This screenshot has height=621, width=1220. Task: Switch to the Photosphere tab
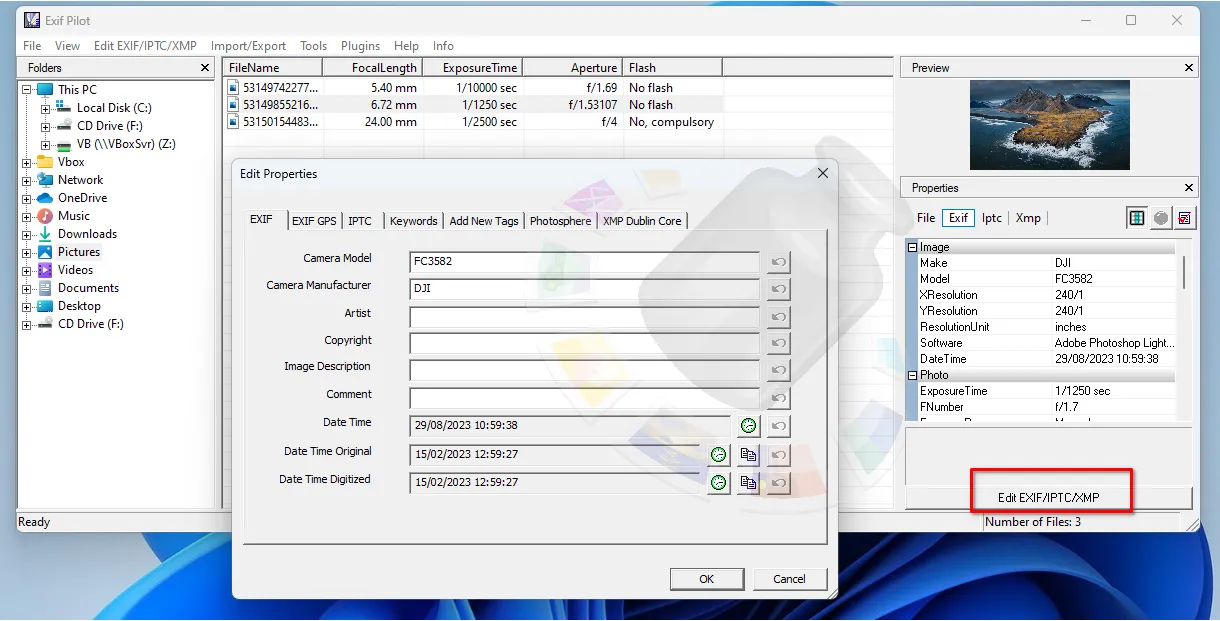pos(560,221)
